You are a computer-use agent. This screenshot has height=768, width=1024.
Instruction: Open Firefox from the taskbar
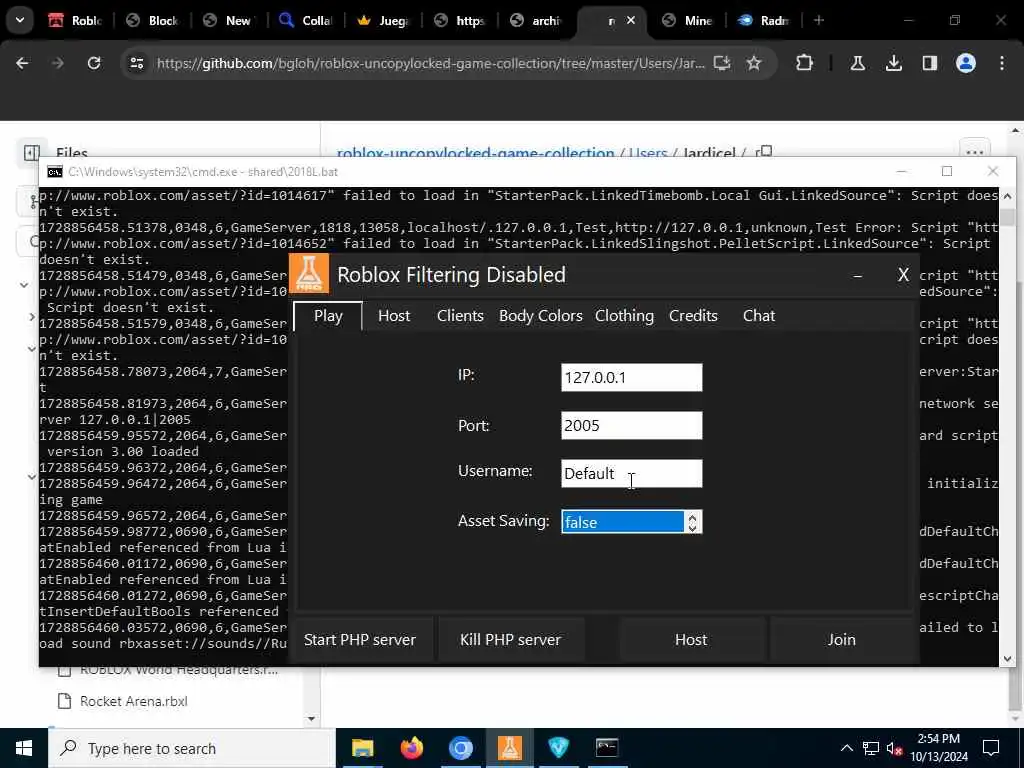[411, 748]
